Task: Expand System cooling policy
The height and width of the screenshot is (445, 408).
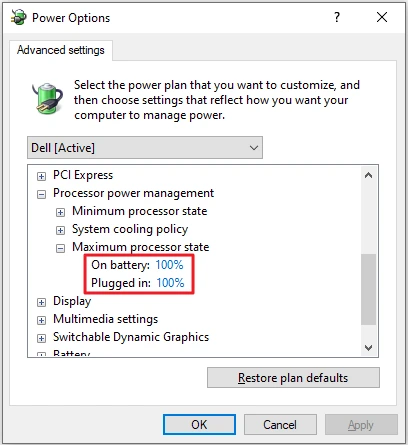Action: point(60,230)
